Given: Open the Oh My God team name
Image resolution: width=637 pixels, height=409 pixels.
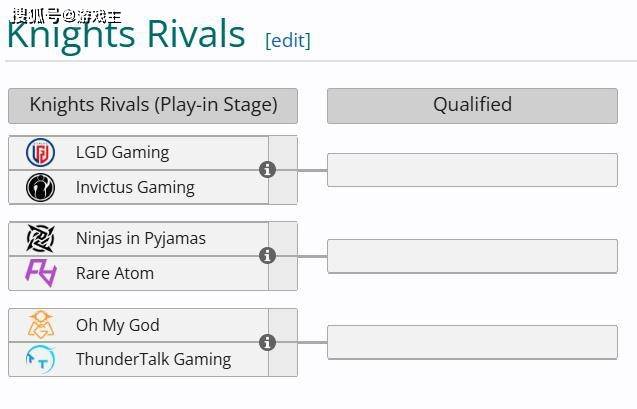Looking at the screenshot, I should [x=118, y=325].
